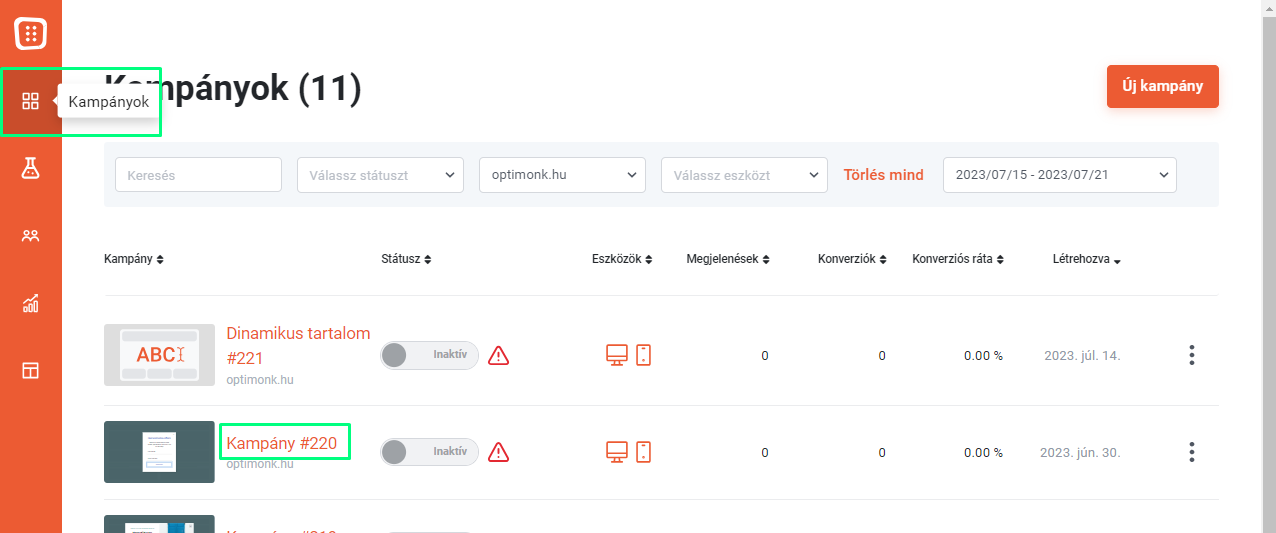Click the mobile device icon for Kampány #220
Viewport: 1276px width, 533px height.
pyautogui.click(x=643, y=452)
